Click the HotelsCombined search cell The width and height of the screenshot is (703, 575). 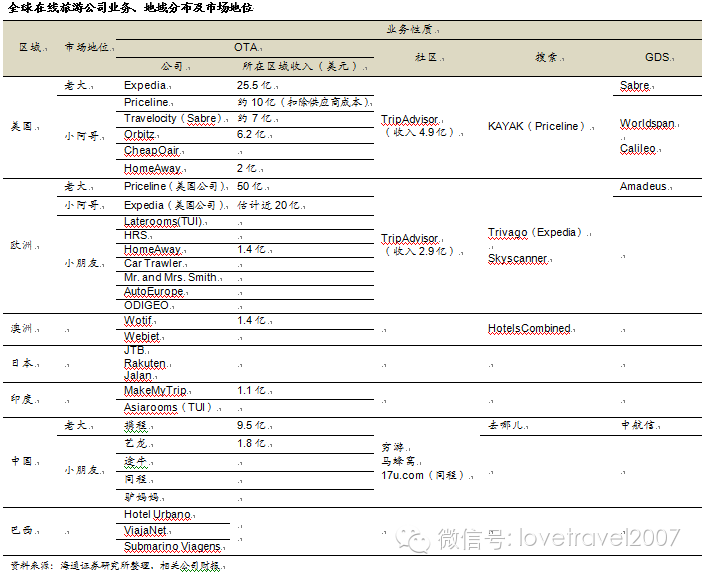529,329
